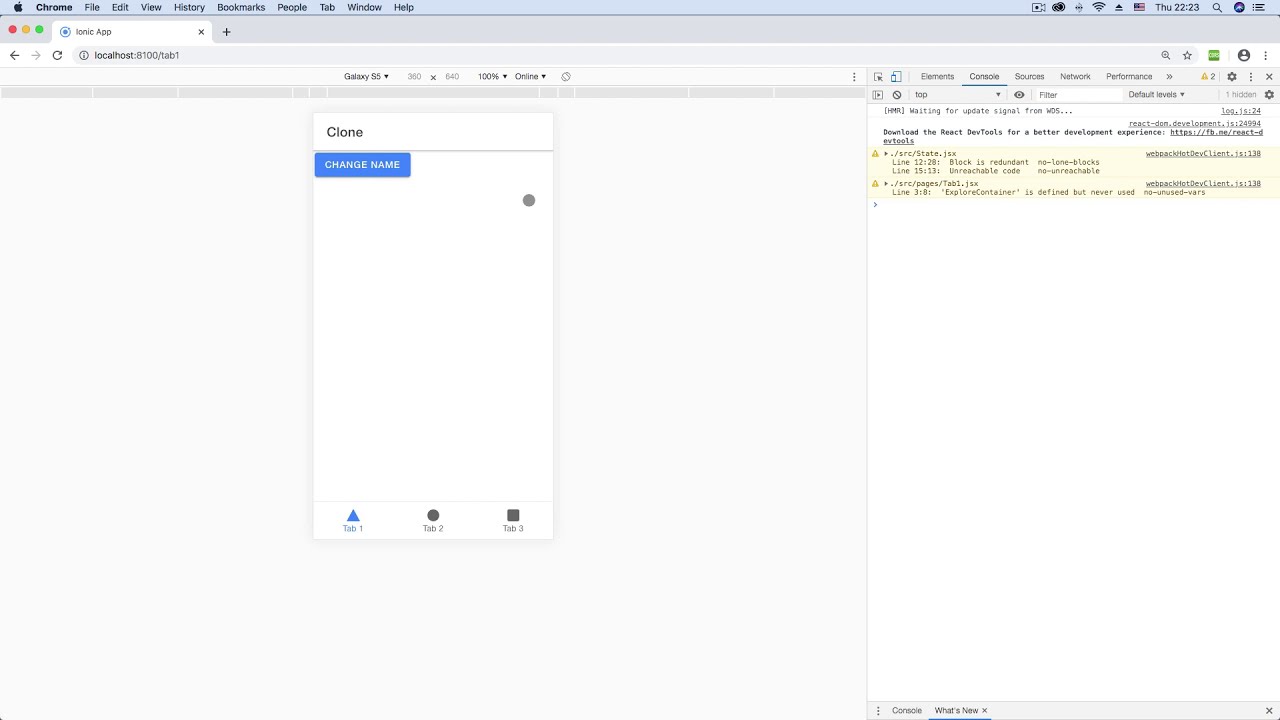Open a new browser tab

pos(226,32)
